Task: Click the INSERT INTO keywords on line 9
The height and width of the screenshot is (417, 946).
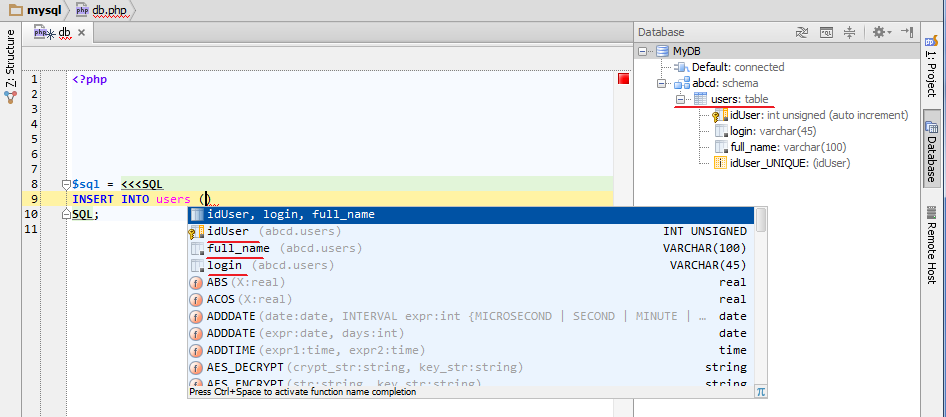Action: point(111,199)
